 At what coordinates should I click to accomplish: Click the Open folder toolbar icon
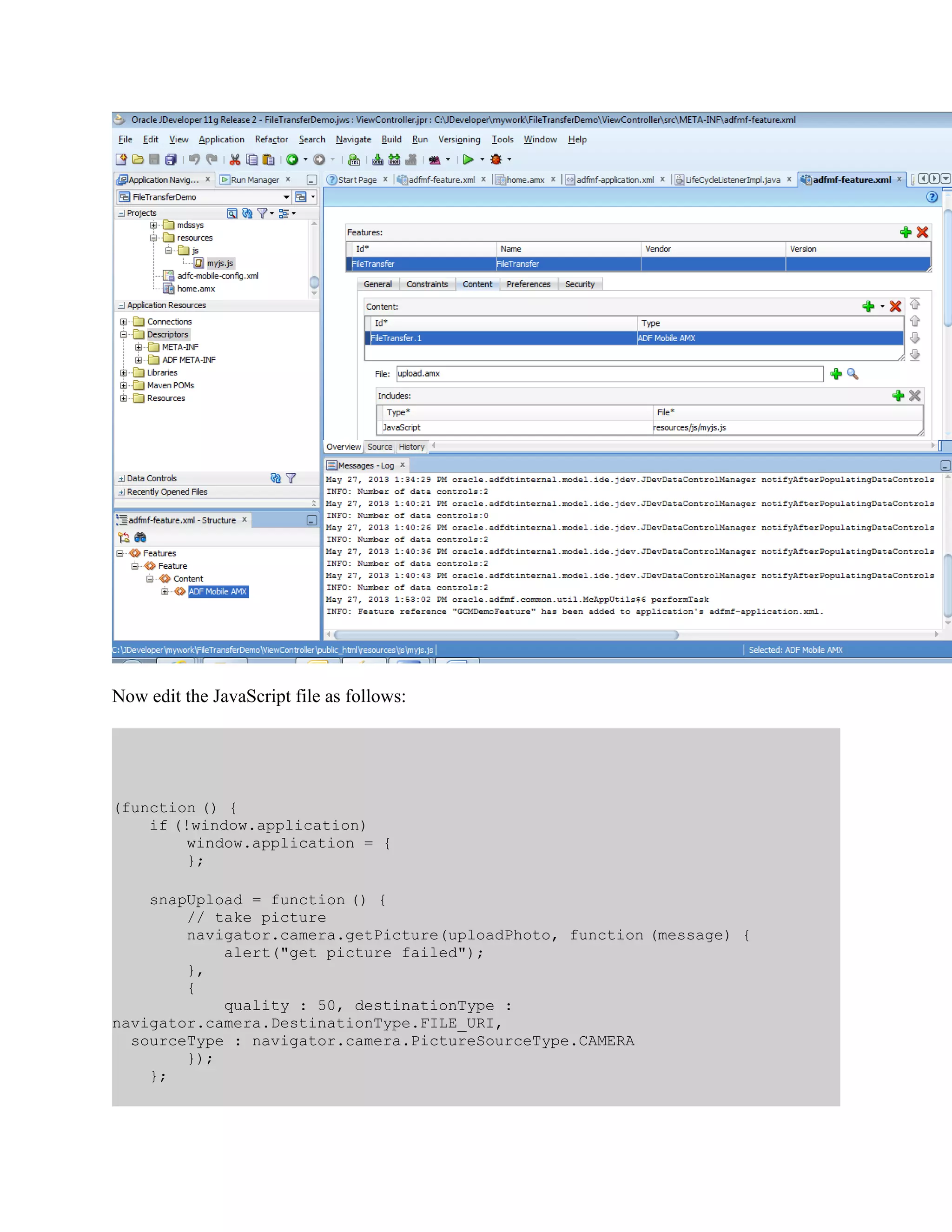[138, 159]
